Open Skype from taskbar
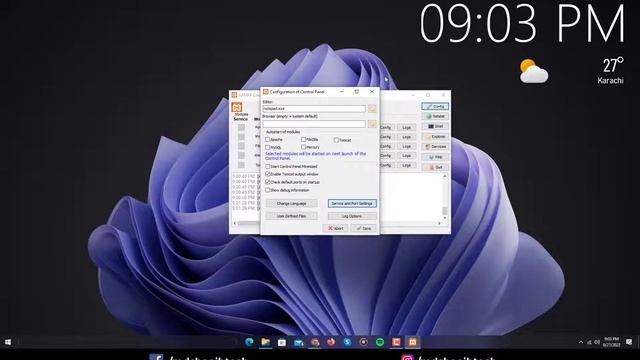Viewport: 640px width, 360px height. [347, 342]
